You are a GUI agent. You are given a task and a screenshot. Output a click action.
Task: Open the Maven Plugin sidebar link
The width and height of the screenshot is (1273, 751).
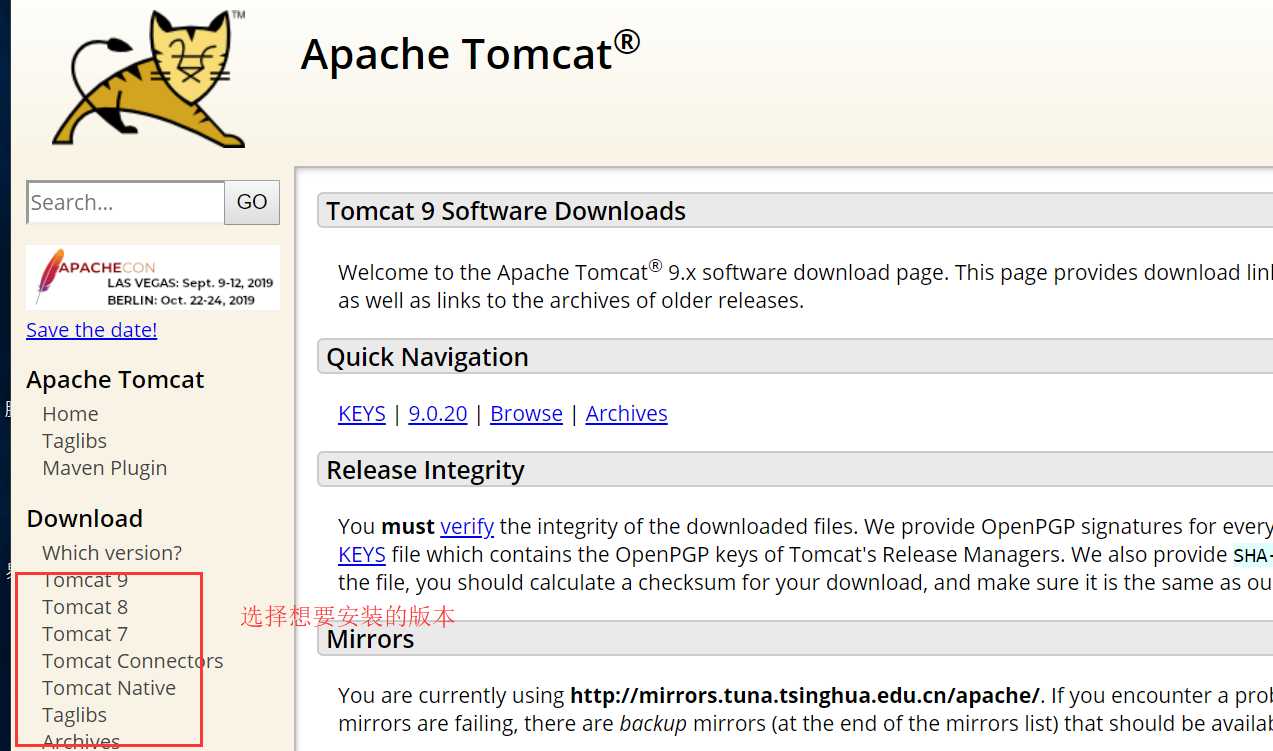pos(105,468)
